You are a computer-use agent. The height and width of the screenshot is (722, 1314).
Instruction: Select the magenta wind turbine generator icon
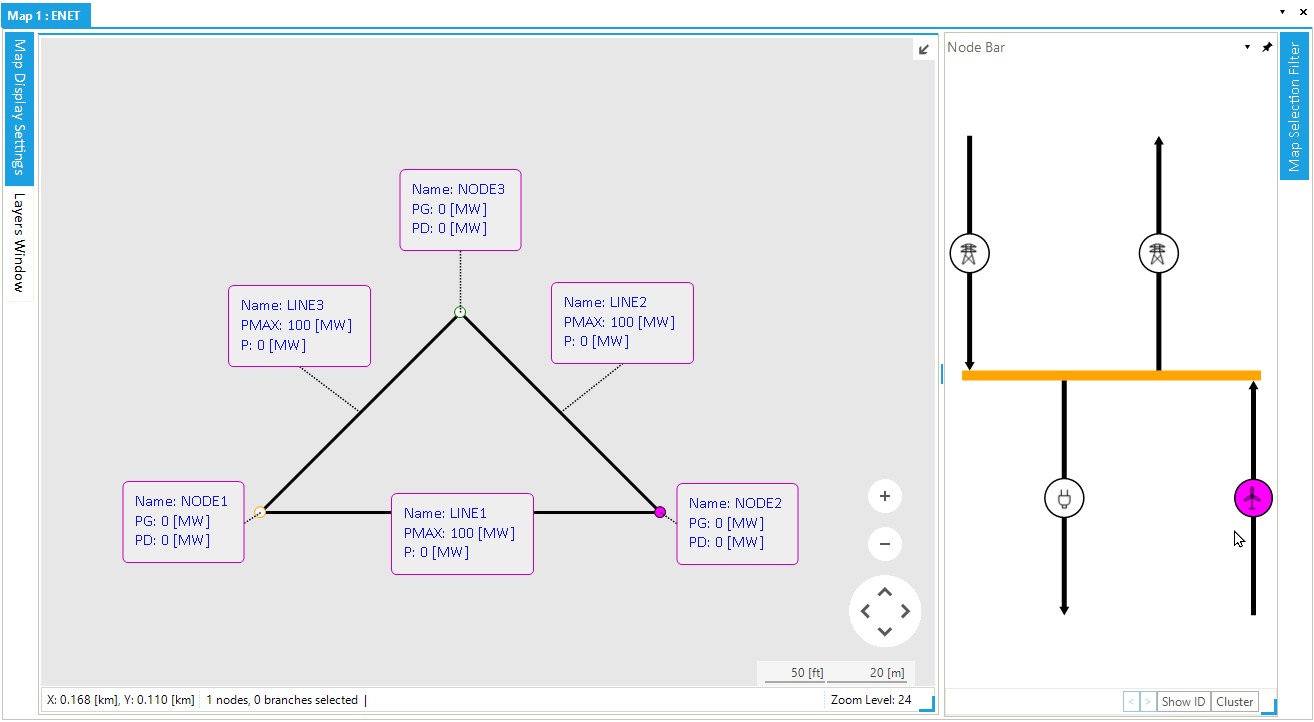point(1253,497)
